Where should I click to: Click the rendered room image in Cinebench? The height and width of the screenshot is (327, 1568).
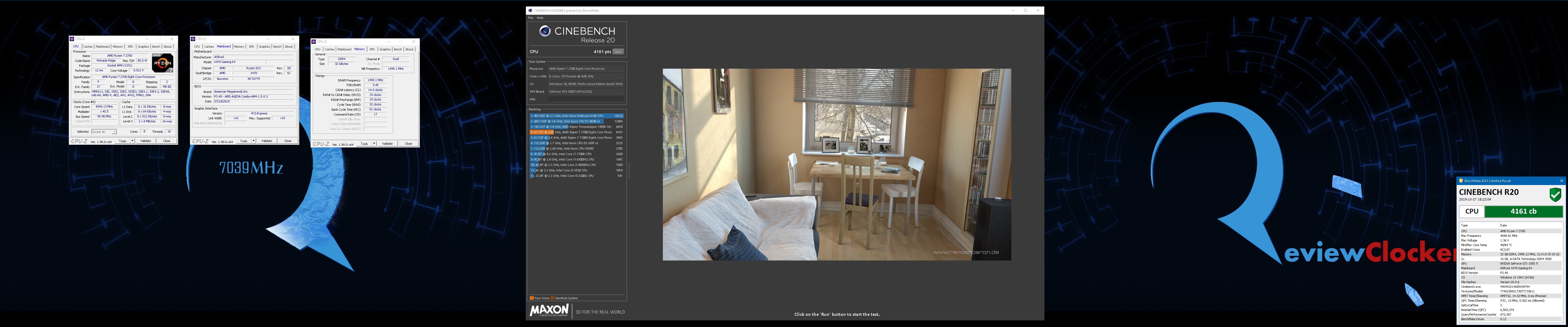837,164
